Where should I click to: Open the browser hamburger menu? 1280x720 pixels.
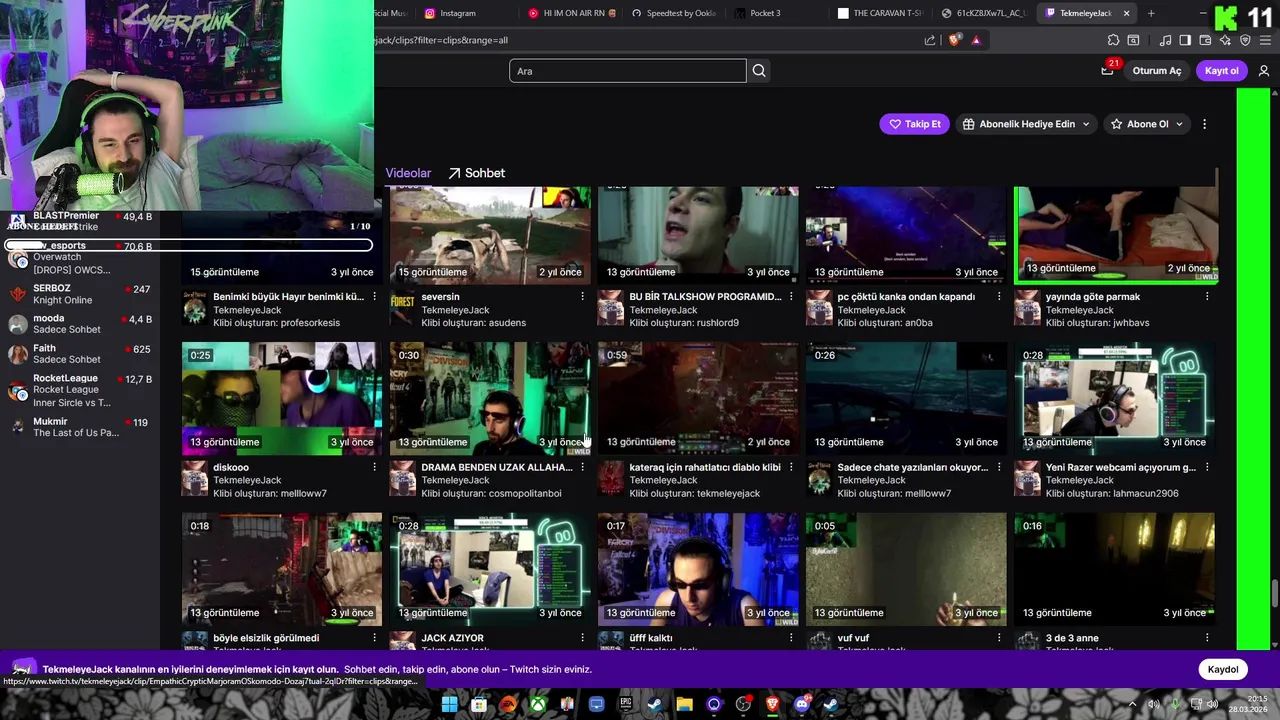point(1265,40)
